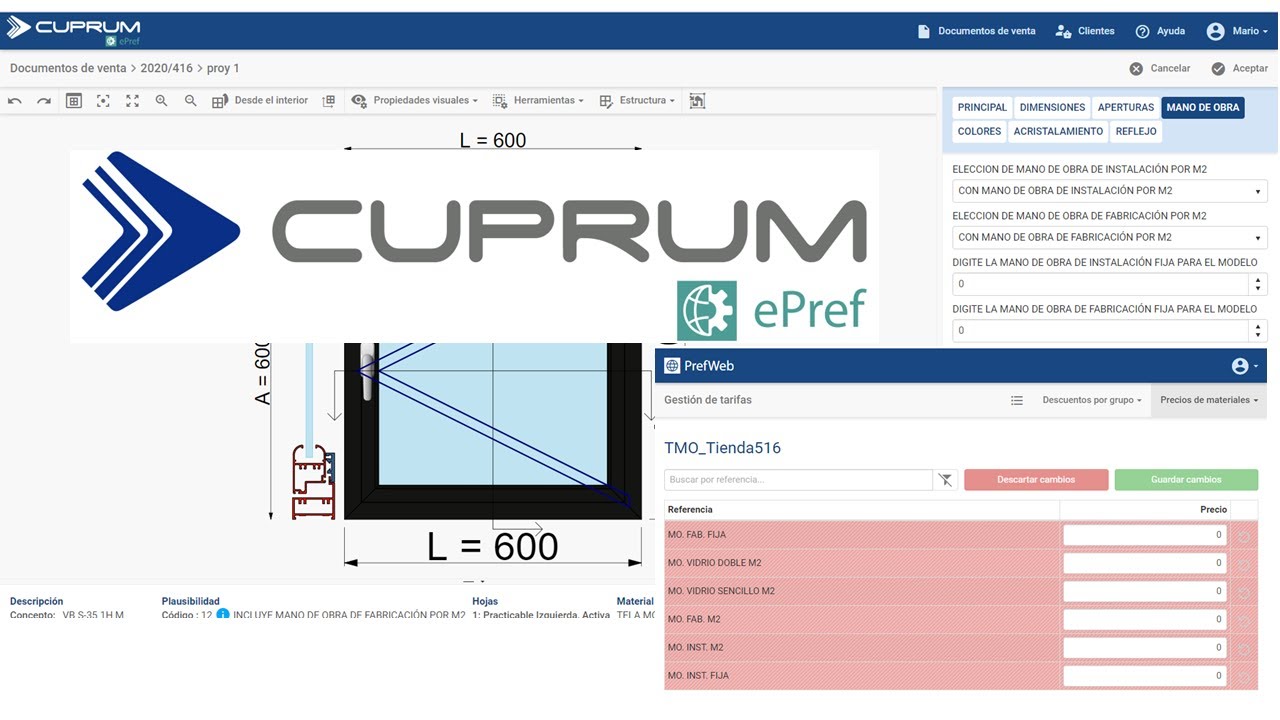Open the fabrication labor per M2 dropdown
The height and width of the screenshot is (720, 1280).
pos(1110,238)
